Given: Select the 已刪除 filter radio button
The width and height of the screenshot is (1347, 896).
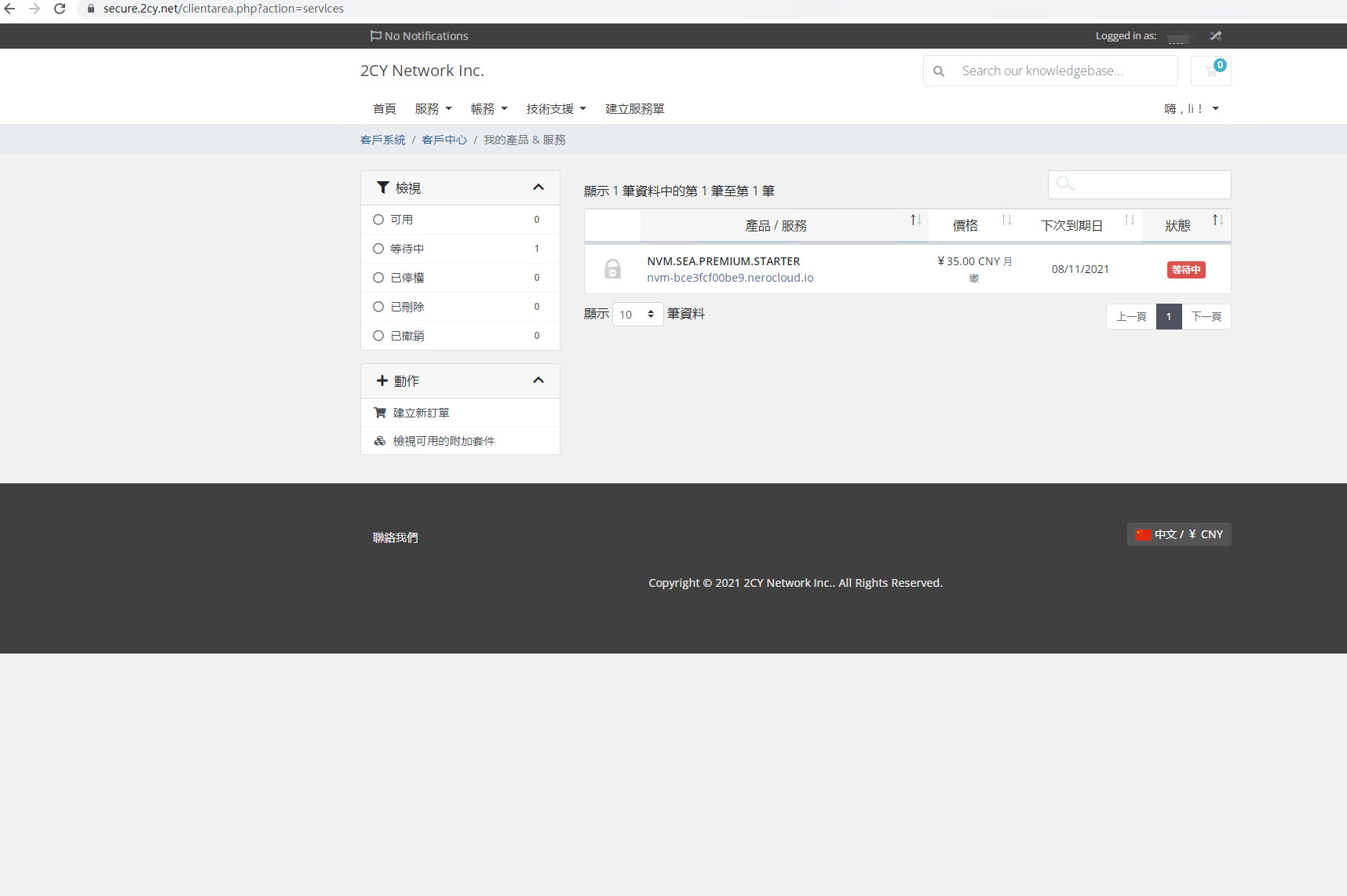Looking at the screenshot, I should click(379, 306).
